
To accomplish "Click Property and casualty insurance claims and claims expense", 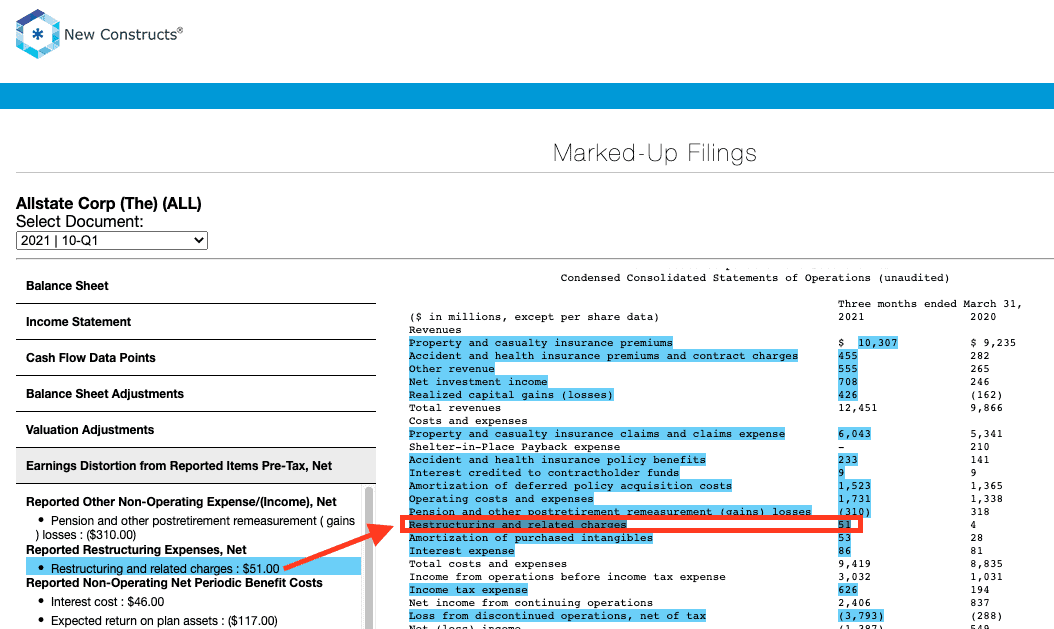I will (x=597, y=434).
